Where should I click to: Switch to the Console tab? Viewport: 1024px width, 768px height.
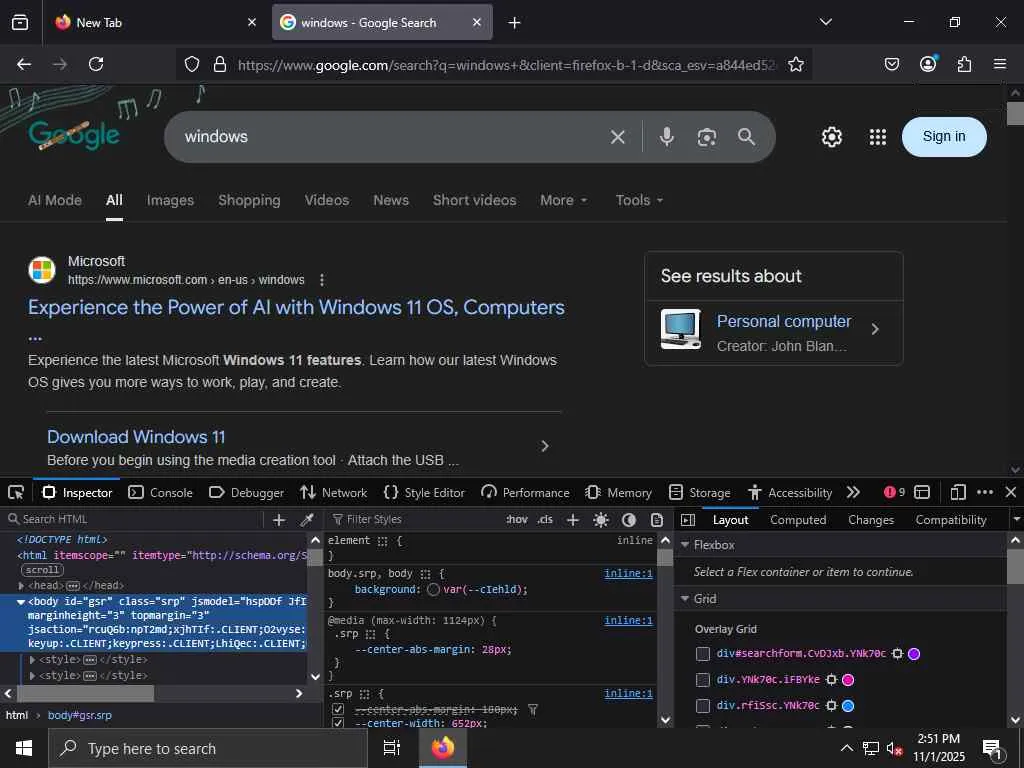point(161,492)
